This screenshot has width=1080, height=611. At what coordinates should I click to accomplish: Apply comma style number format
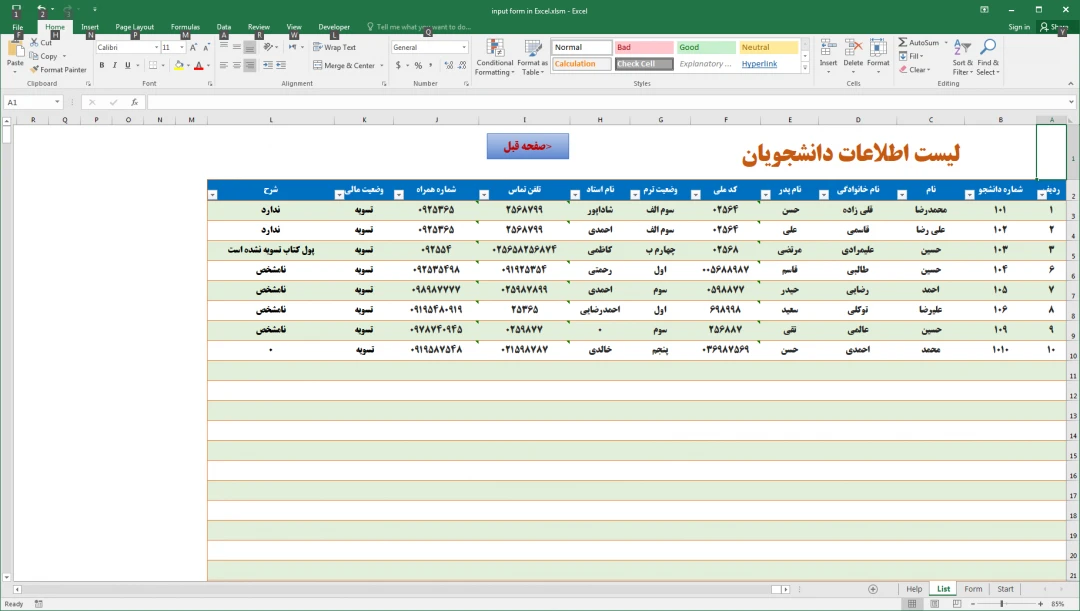click(431, 65)
